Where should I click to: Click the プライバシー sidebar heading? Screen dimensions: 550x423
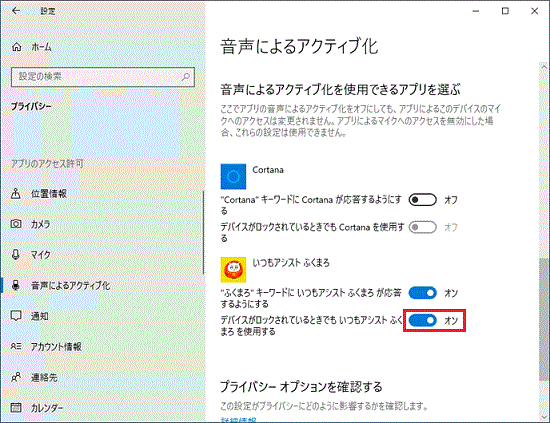31,106
